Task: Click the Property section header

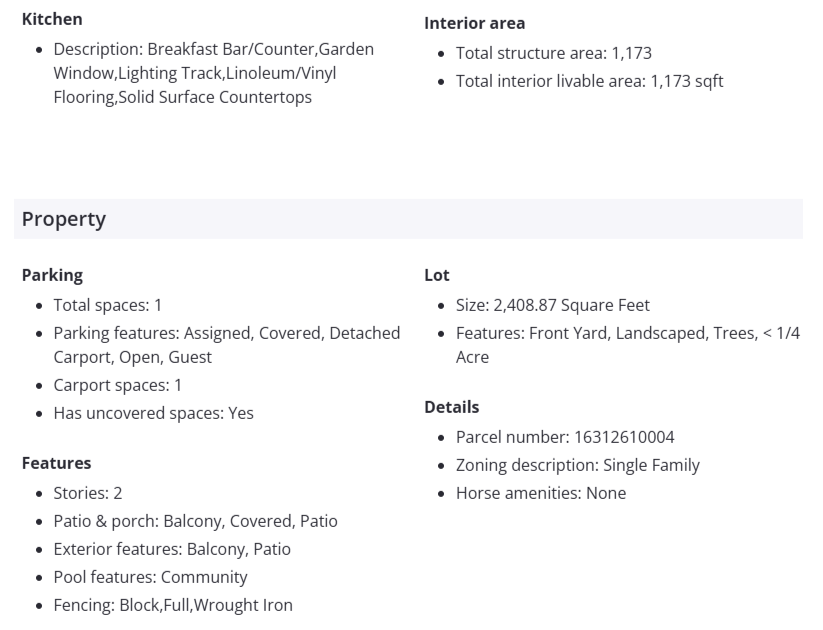Action: (x=64, y=219)
